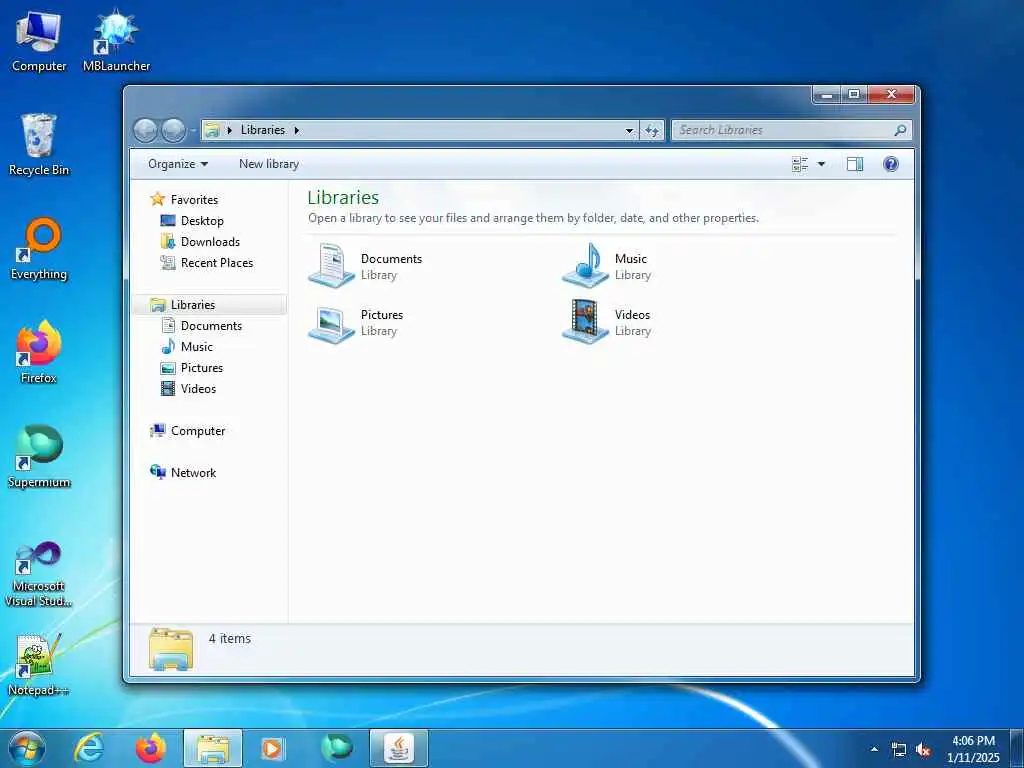Open Microsoft Visual Studio shortcut
Viewport: 1024px width, 768px height.
39,575
